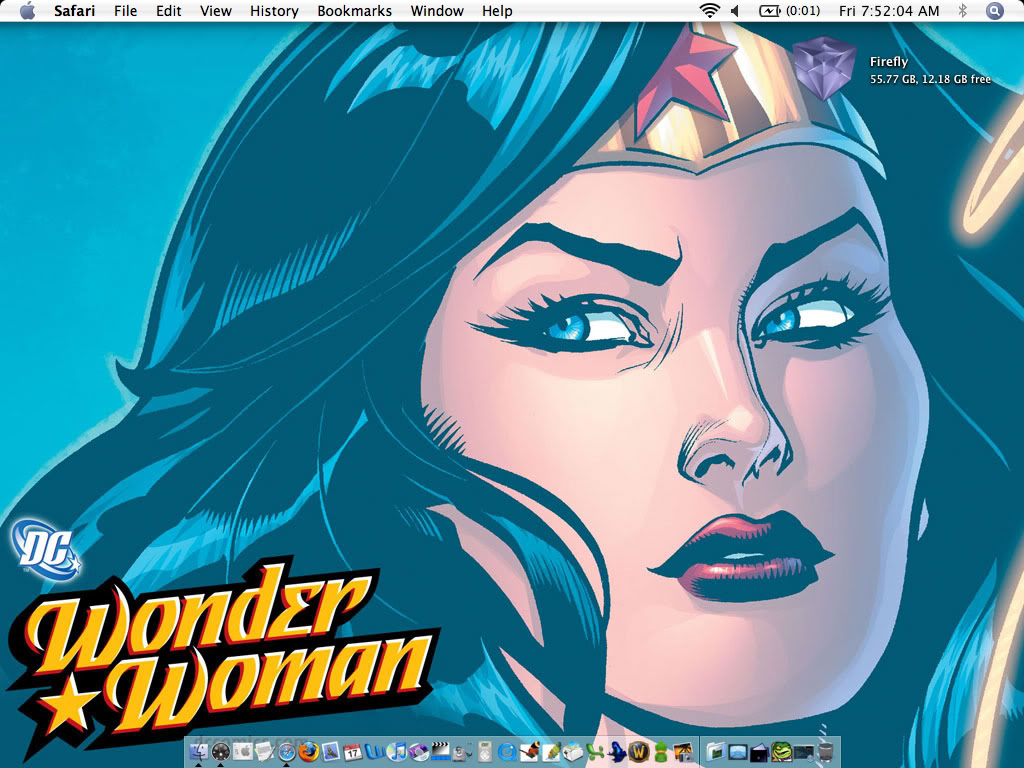Open the Apple menu
This screenshot has height=768, width=1024.
pos(27,10)
